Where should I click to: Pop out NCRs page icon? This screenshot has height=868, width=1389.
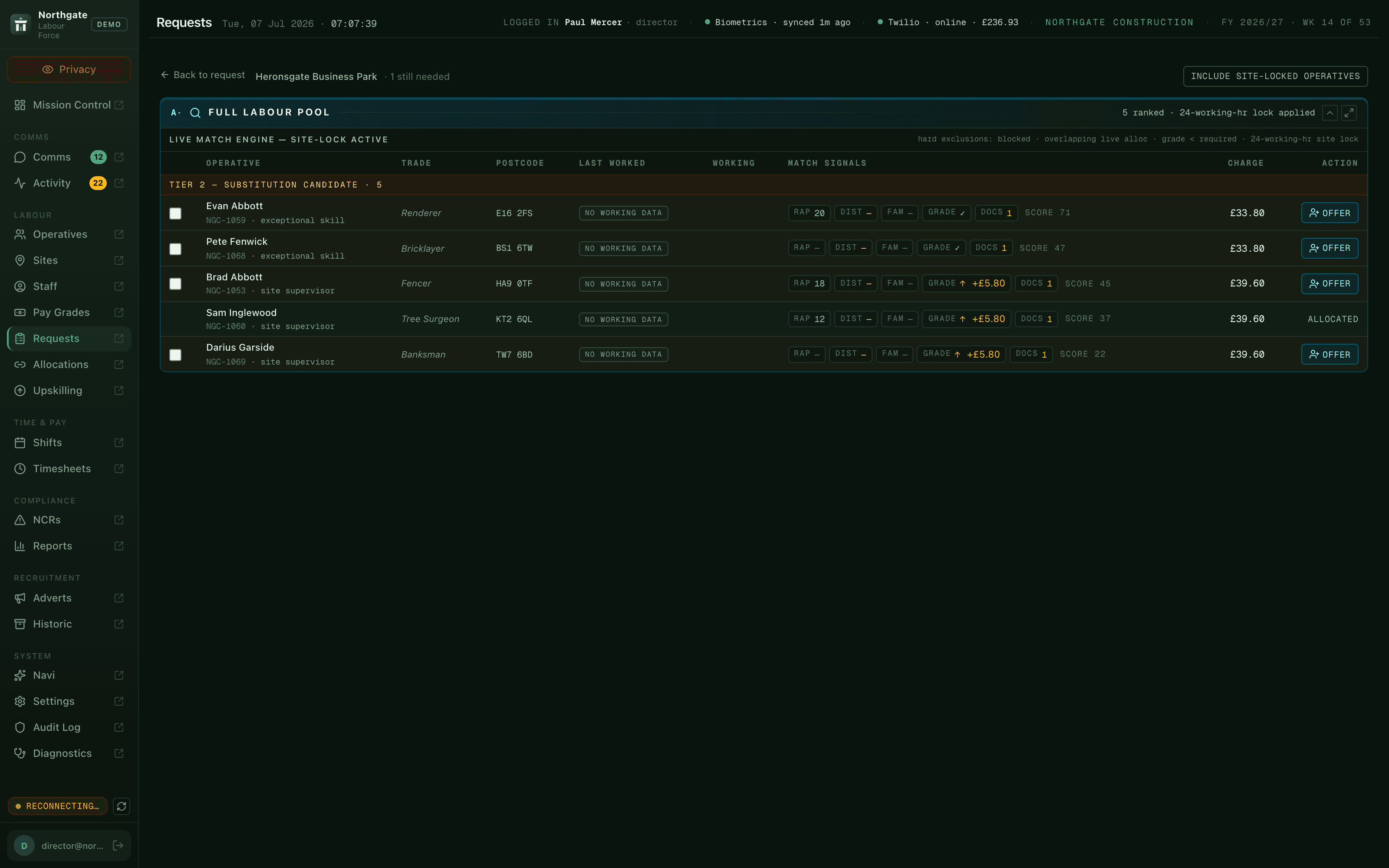pos(119,520)
